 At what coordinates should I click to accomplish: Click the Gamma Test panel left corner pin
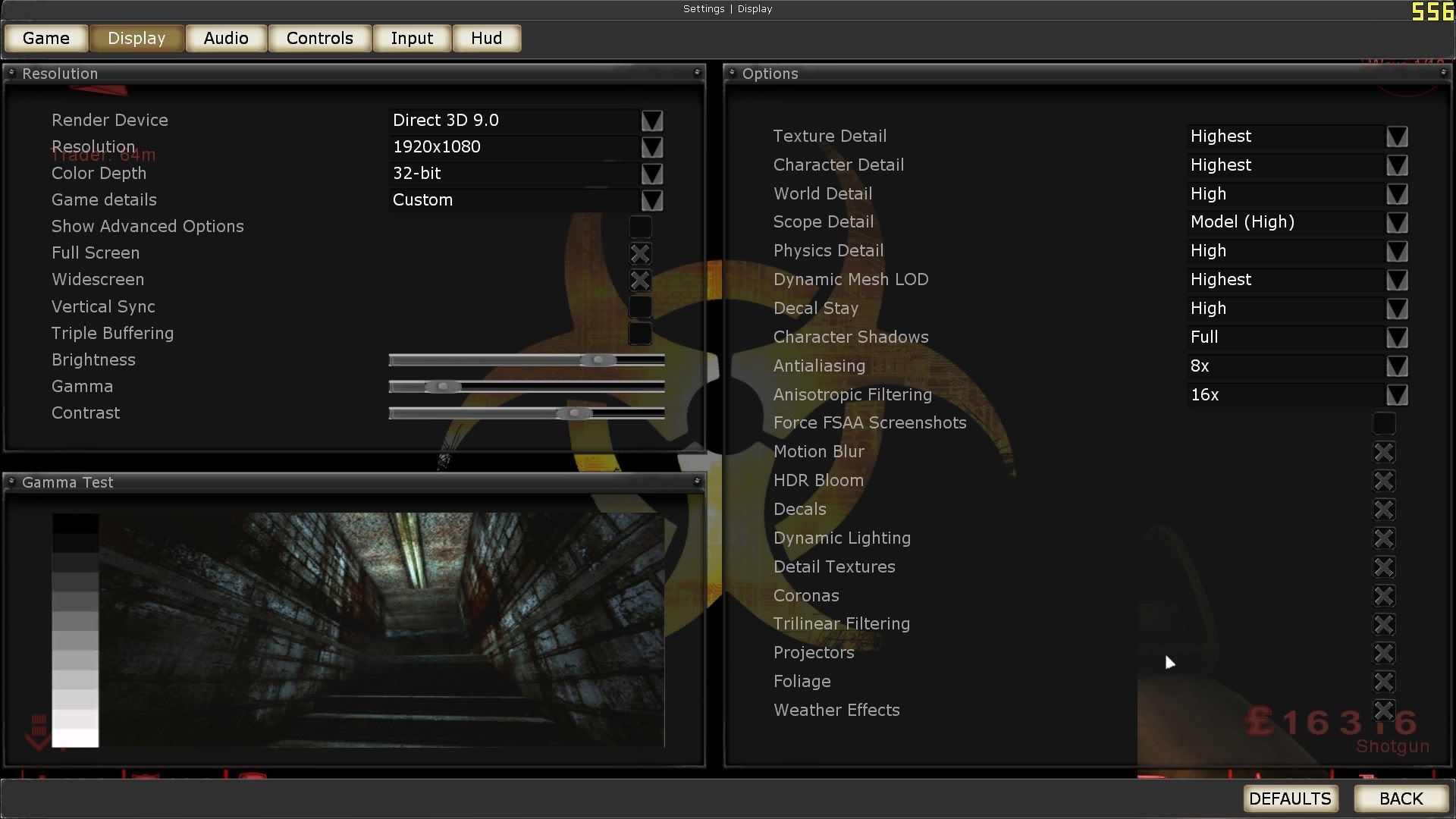click(11, 481)
